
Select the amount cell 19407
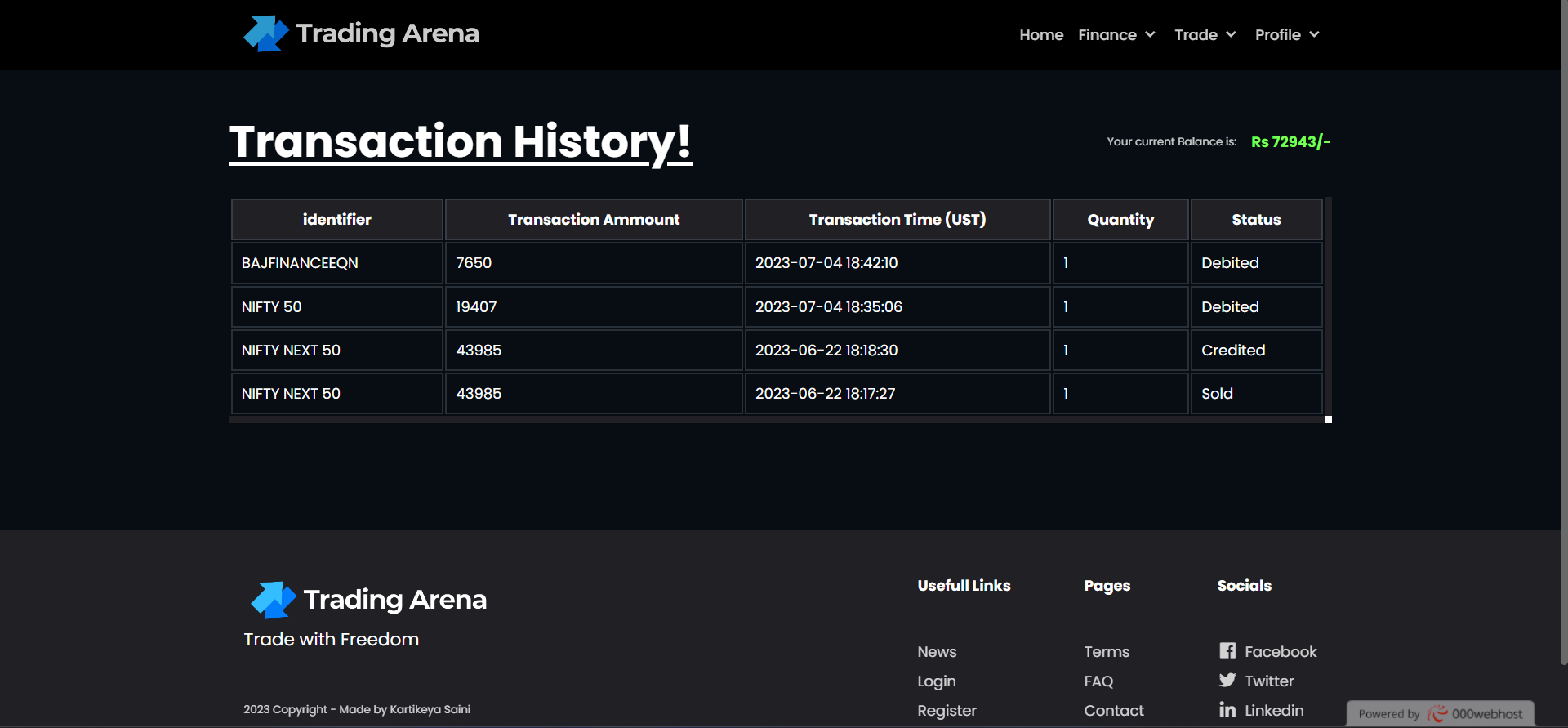(x=594, y=306)
